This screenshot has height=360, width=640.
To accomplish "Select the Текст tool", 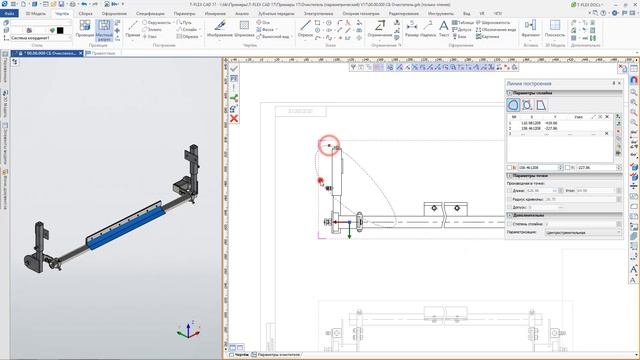I will pos(444,29).
